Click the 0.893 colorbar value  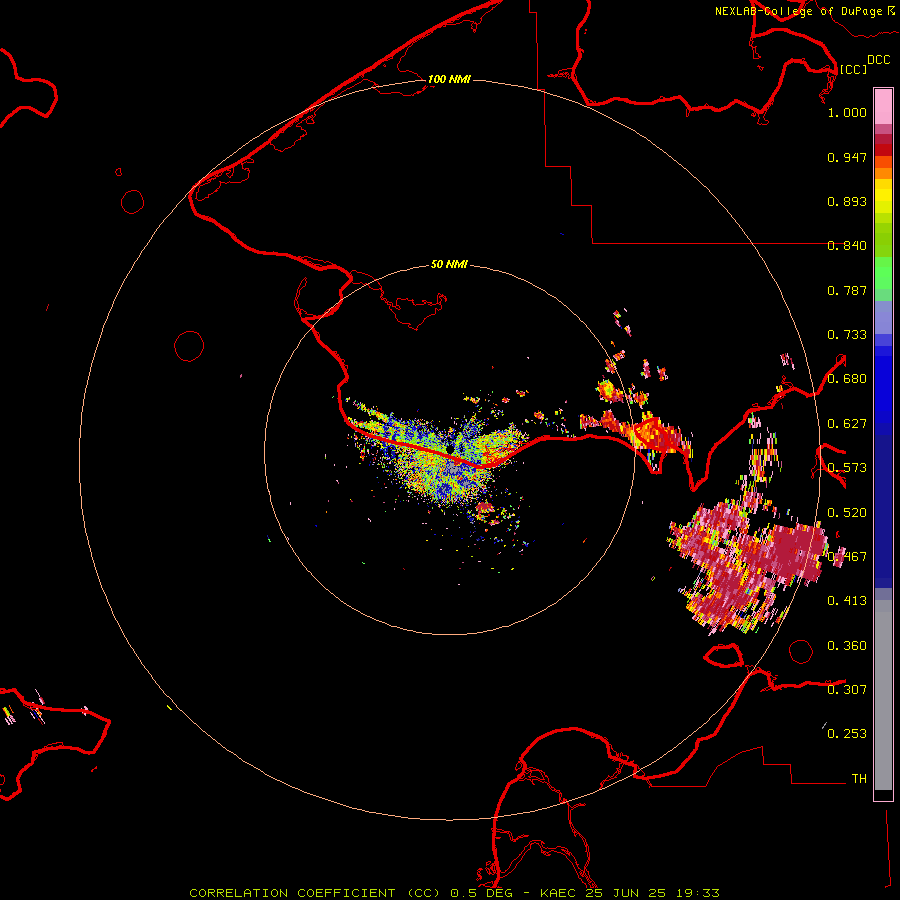pyautogui.click(x=847, y=201)
